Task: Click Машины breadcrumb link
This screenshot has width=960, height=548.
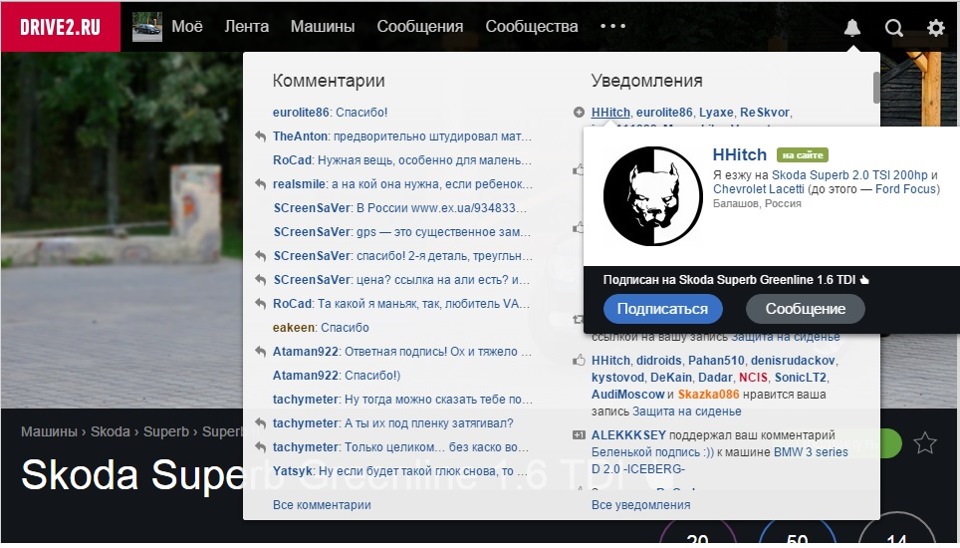Action: [50, 432]
